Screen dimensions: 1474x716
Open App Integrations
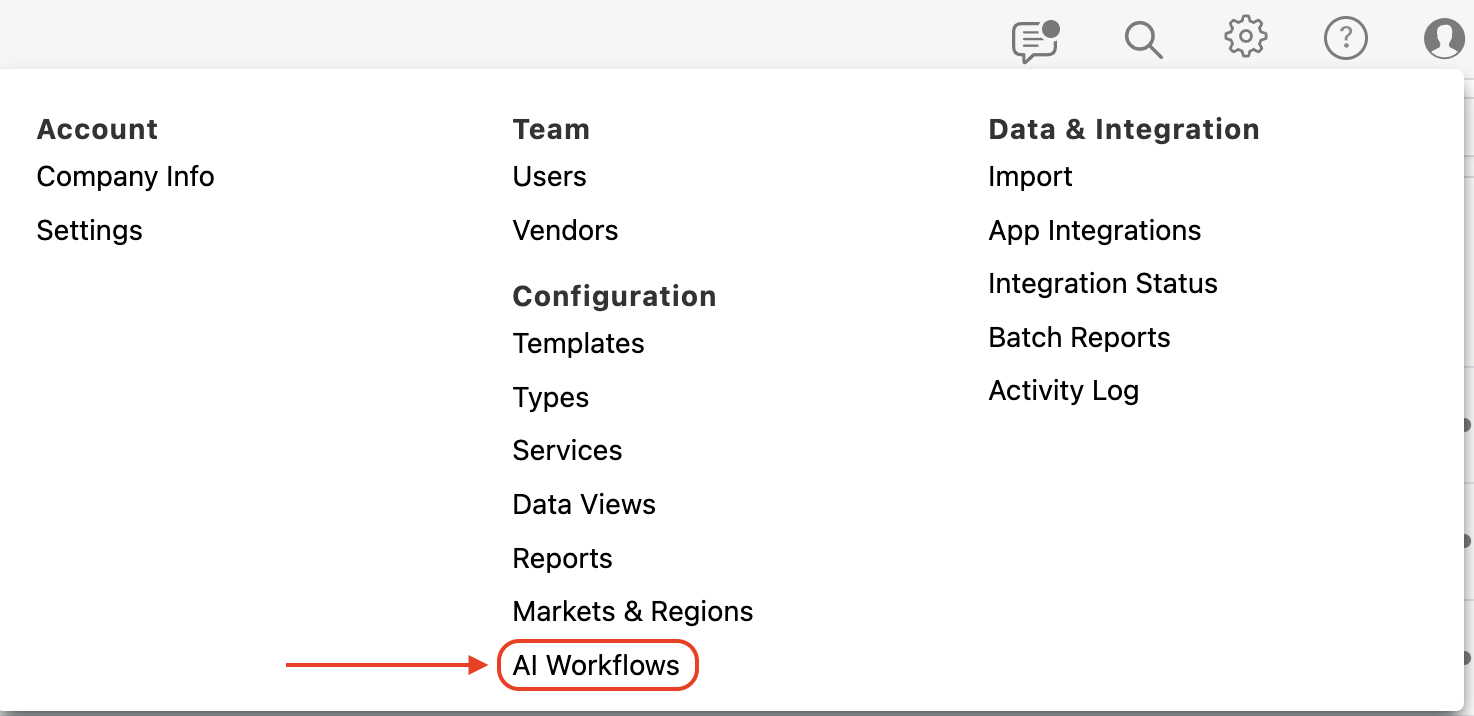[x=1094, y=231]
